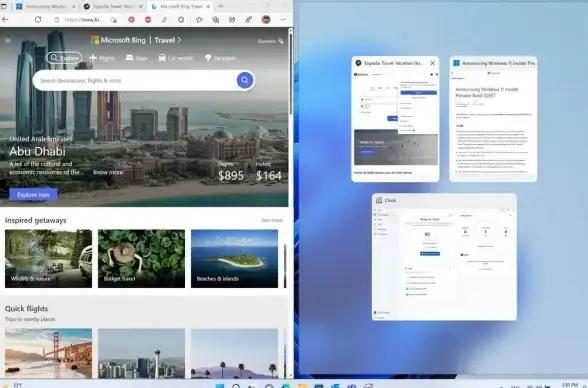Viewport: 588px width, 388px height.
Task: Open the See more link for getaways
Action: [272, 220]
